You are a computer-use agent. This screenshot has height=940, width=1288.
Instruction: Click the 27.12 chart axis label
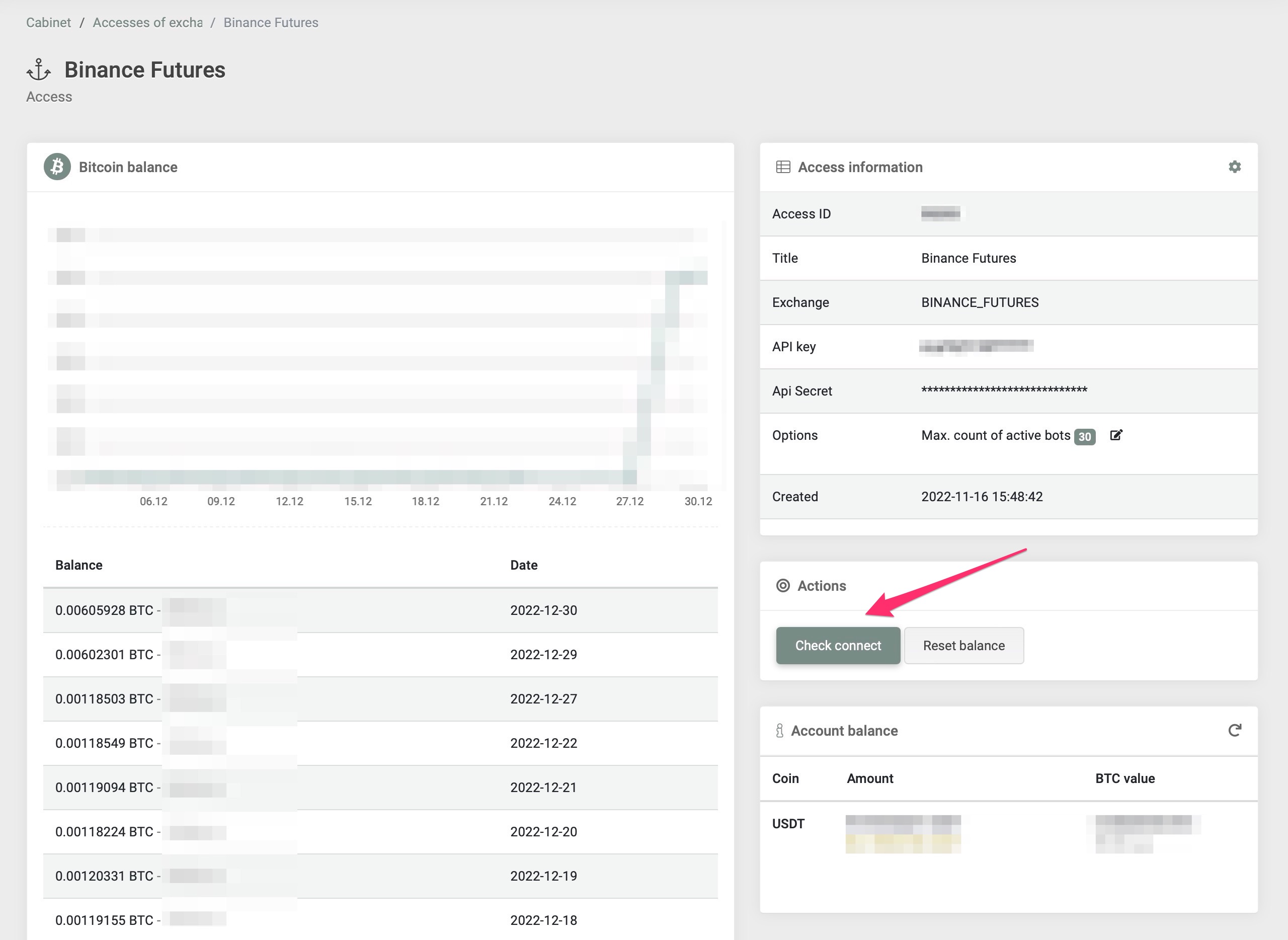(x=630, y=501)
